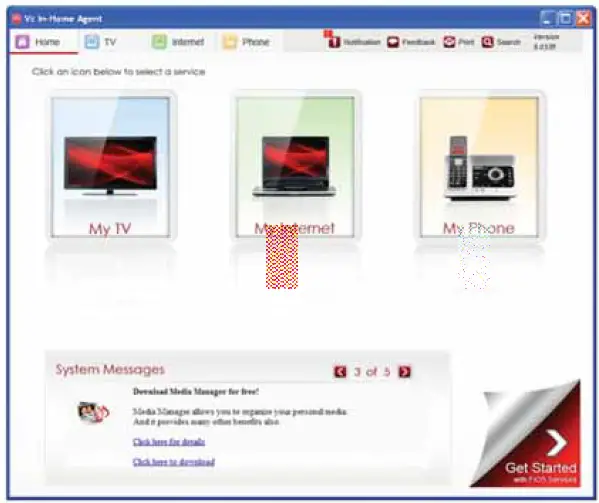Image resolution: width=599 pixels, height=503 pixels.
Task: Go to next system message
Action: coord(405,372)
